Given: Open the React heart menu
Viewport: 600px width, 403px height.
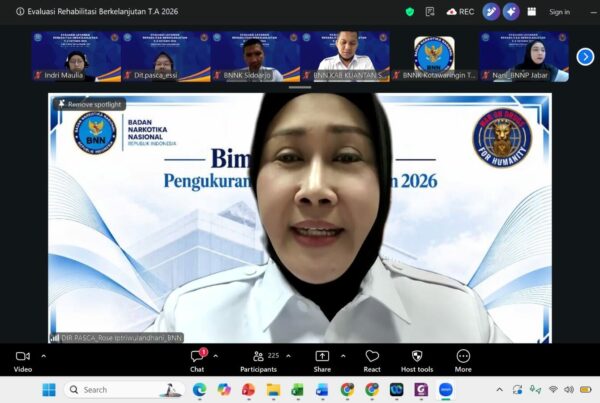Looking at the screenshot, I should pyautogui.click(x=372, y=361).
